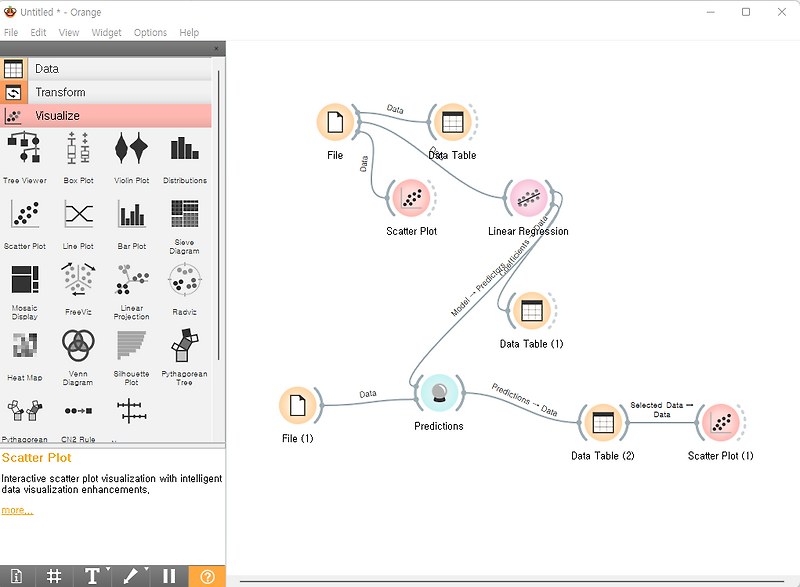800x587 pixels.
Task: Click the File node on canvas
Action: tap(335, 122)
